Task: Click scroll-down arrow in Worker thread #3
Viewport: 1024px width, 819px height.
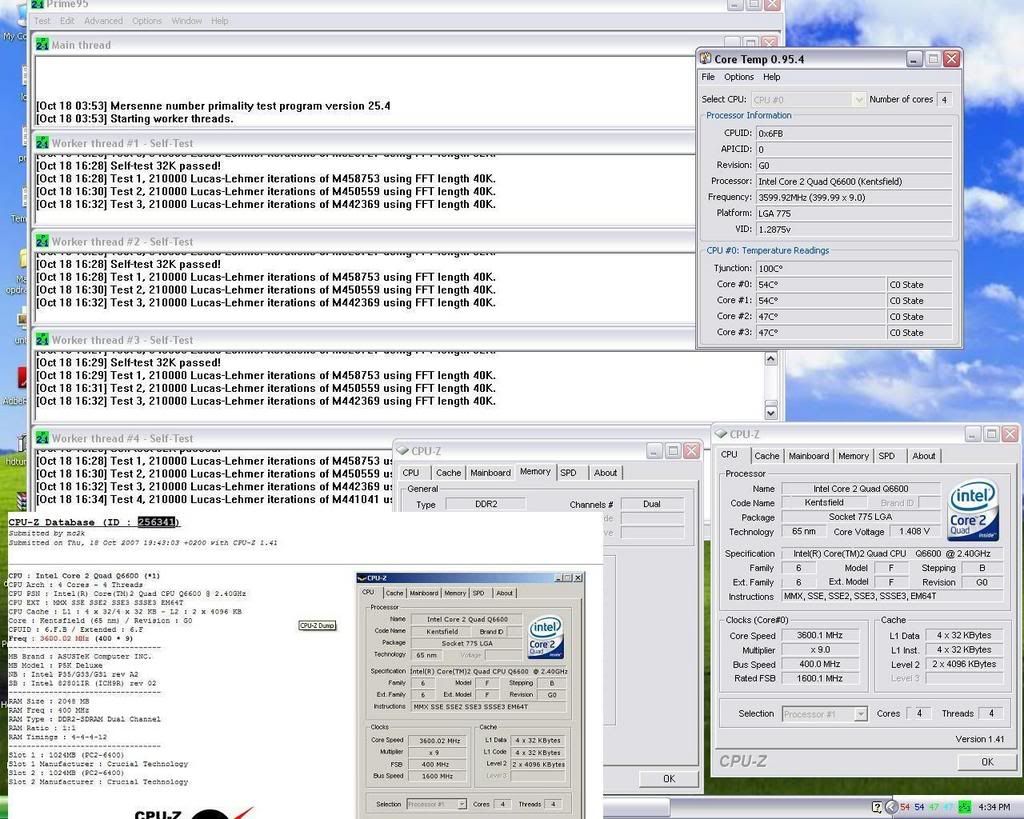Action: [771, 413]
